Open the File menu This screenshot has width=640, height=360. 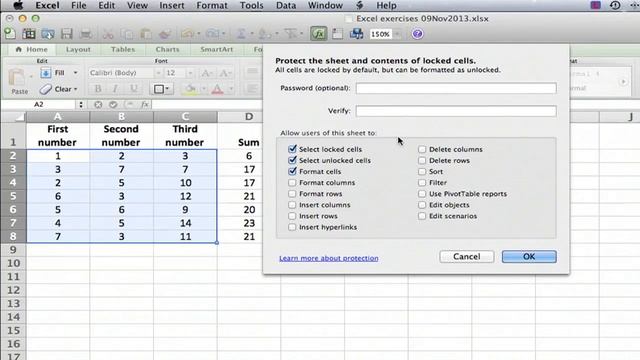[78, 5]
